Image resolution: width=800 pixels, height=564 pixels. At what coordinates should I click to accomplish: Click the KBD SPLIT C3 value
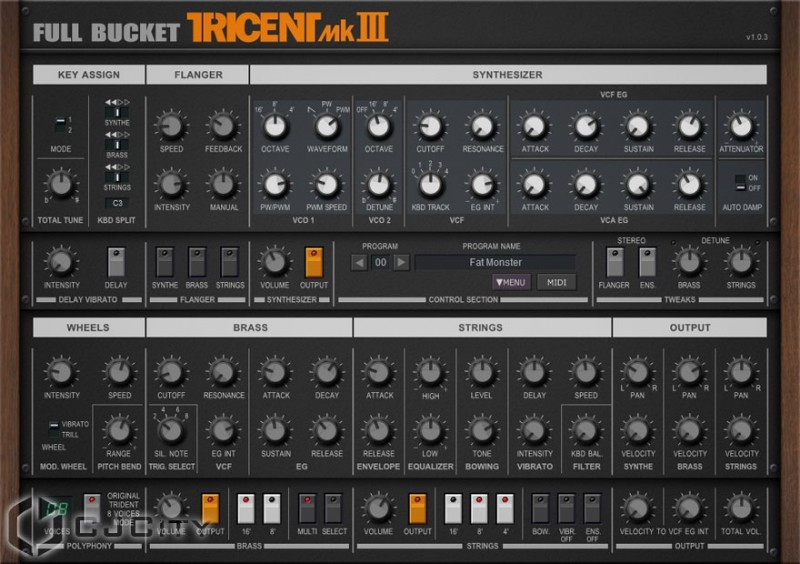click(117, 203)
